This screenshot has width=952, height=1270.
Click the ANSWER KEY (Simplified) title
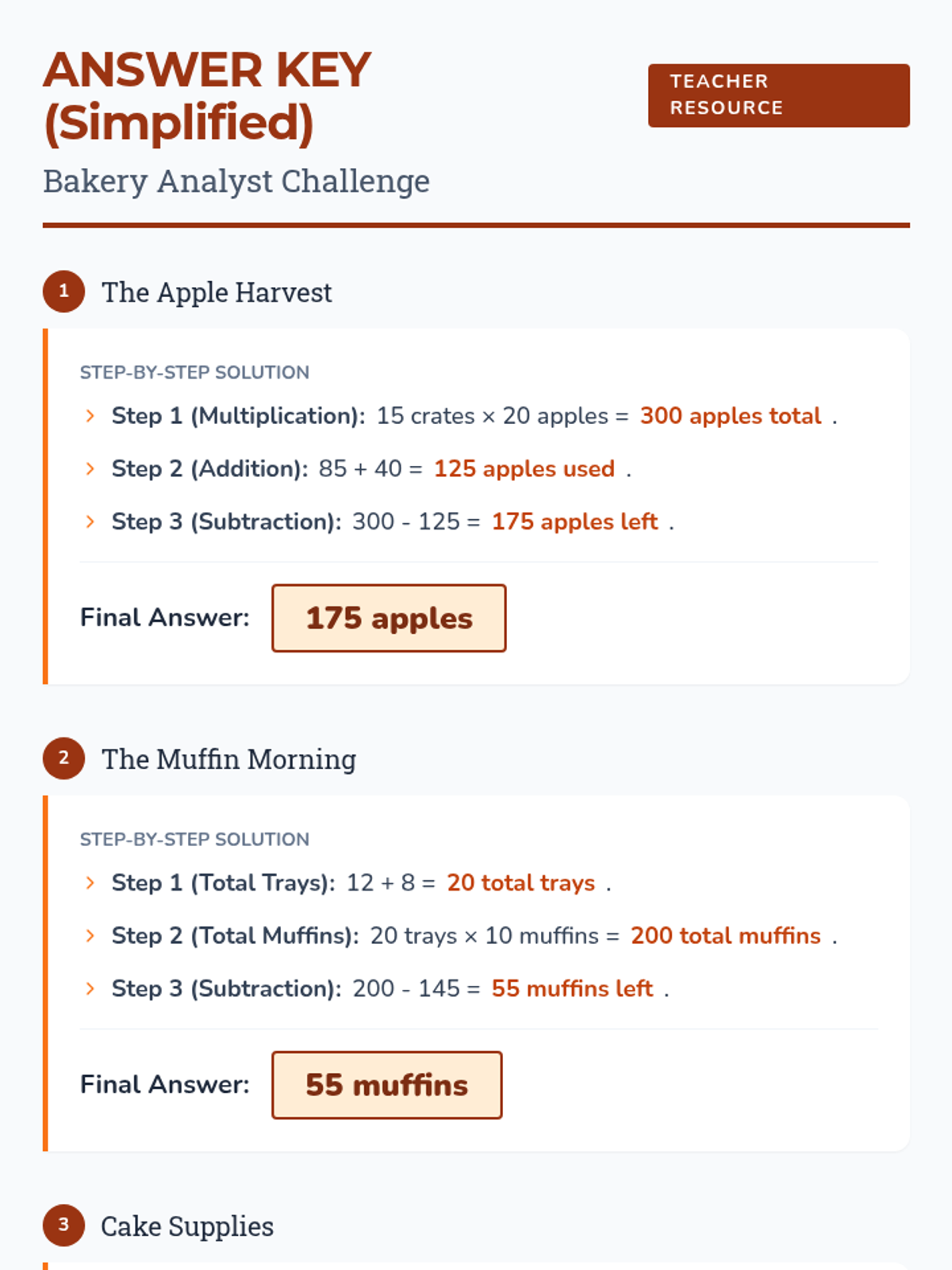(x=207, y=96)
